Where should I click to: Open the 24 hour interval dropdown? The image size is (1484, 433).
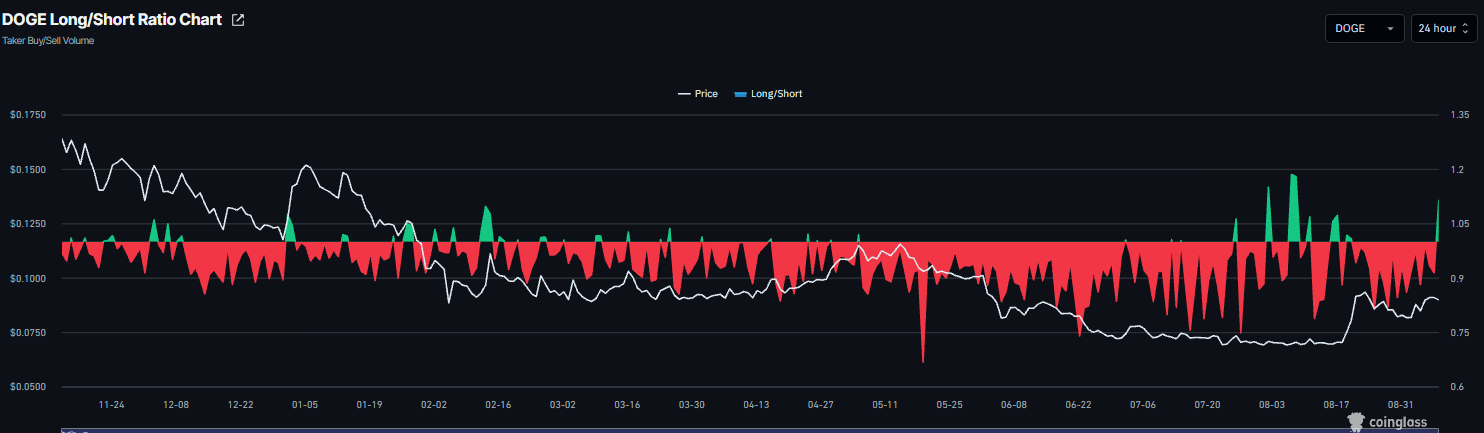click(x=1443, y=29)
